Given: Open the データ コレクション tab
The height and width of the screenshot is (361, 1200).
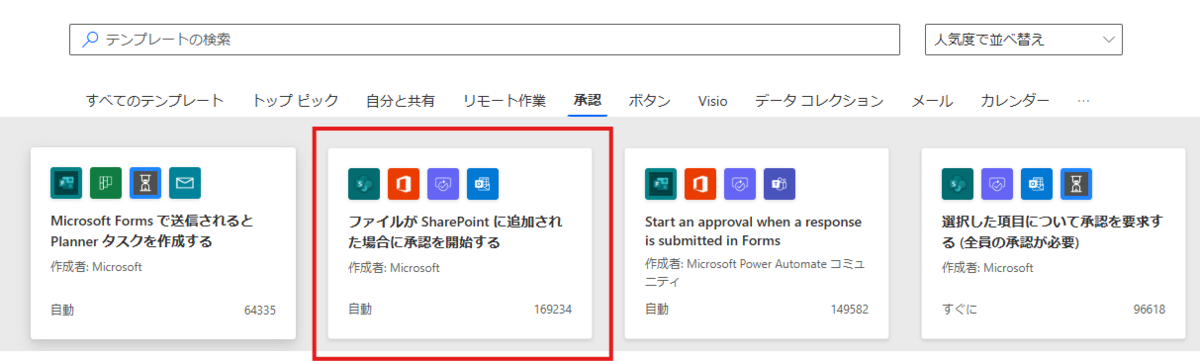Looking at the screenshot, I should pos(819,100).
